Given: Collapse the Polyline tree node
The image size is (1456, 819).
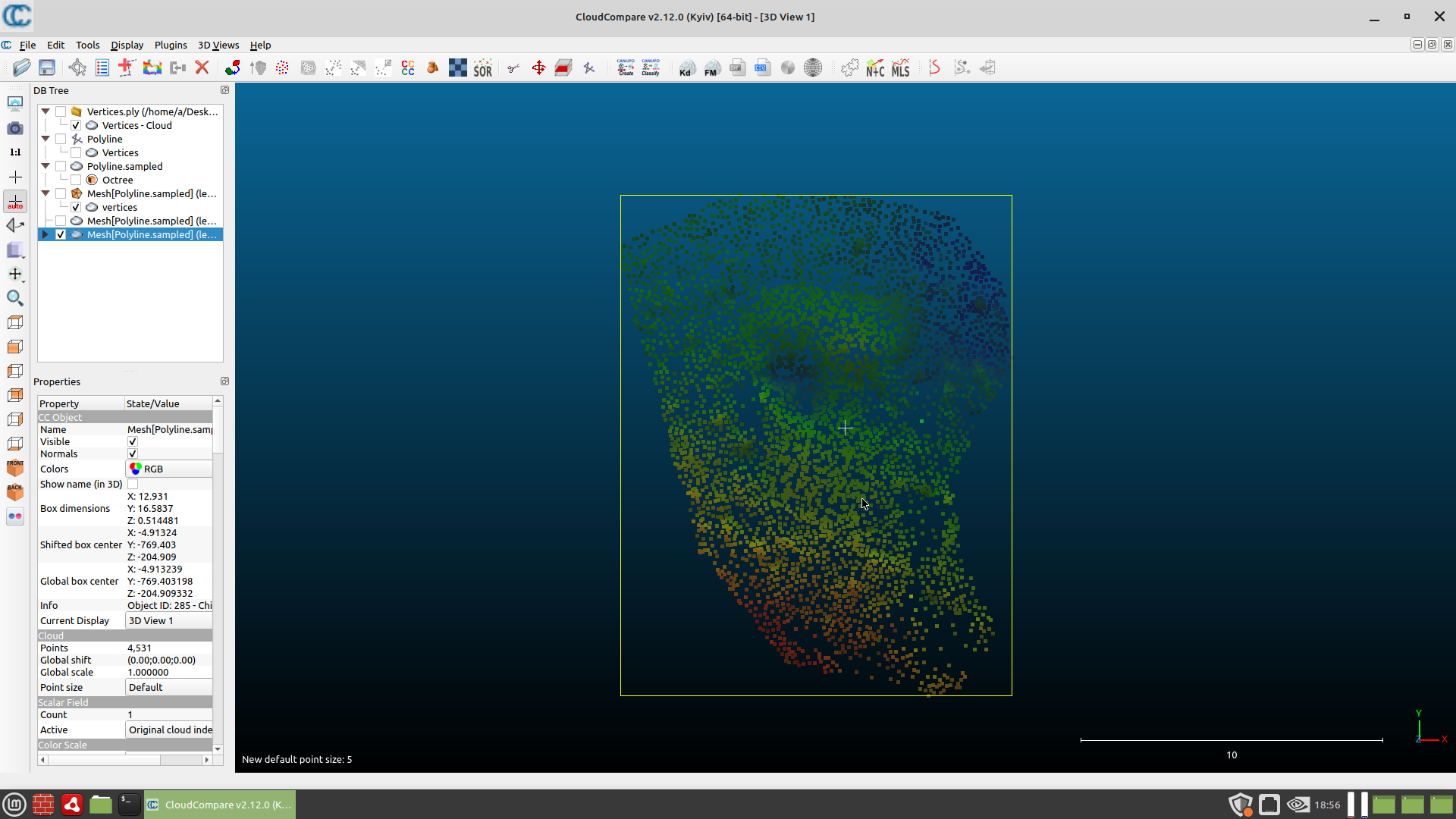Looking at the screenshot, I should [x=45, y=140].
